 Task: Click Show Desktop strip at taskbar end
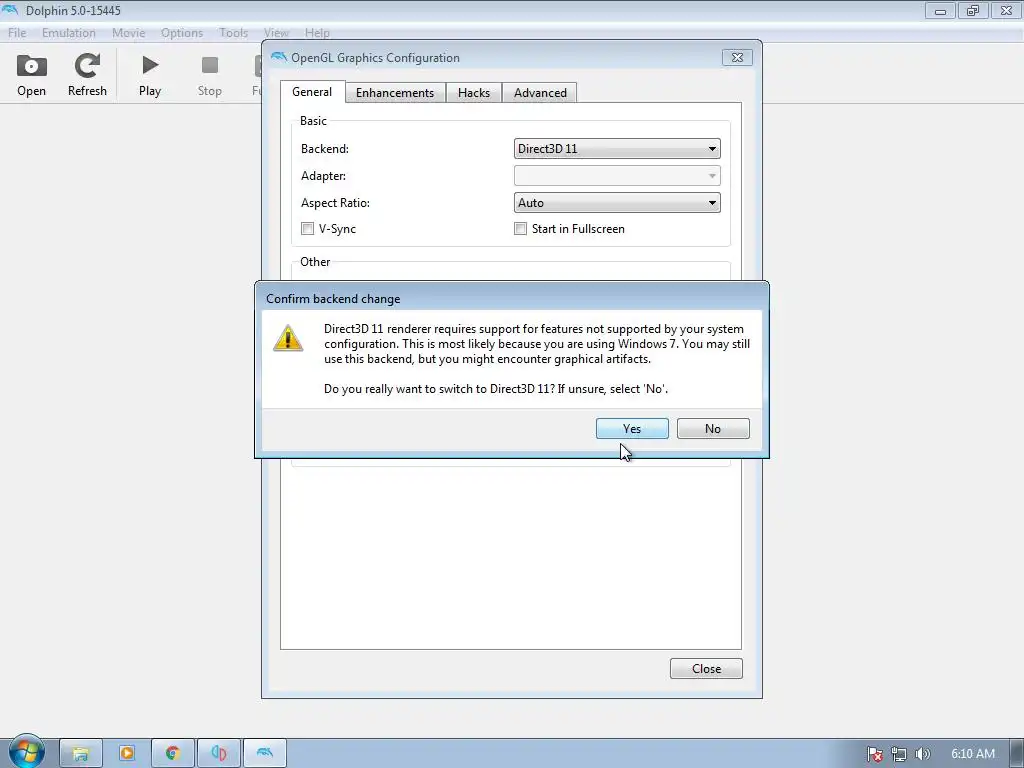pos(1017,754)
